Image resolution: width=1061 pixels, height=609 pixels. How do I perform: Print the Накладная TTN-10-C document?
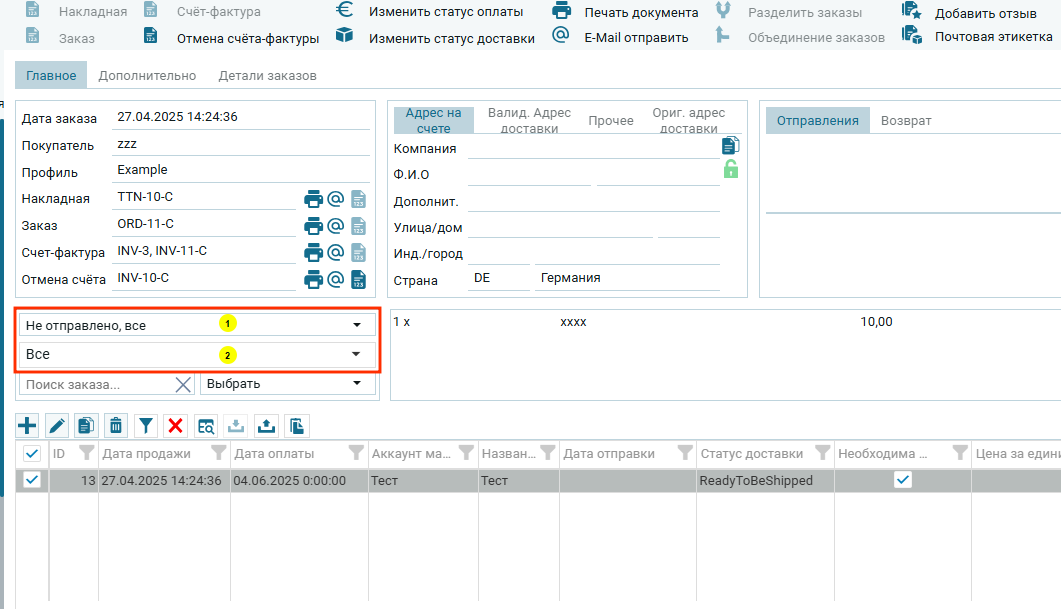point(313,198)
